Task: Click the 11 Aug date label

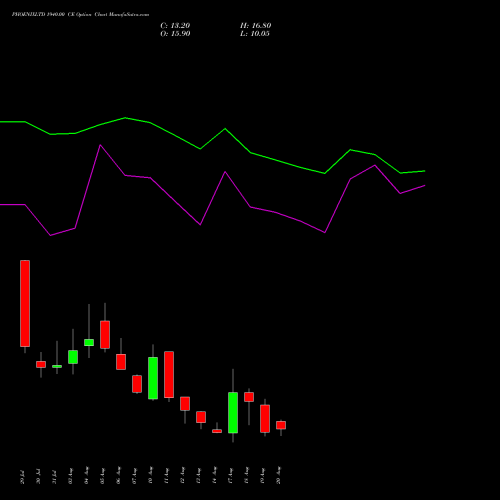Action: [166, 476]
